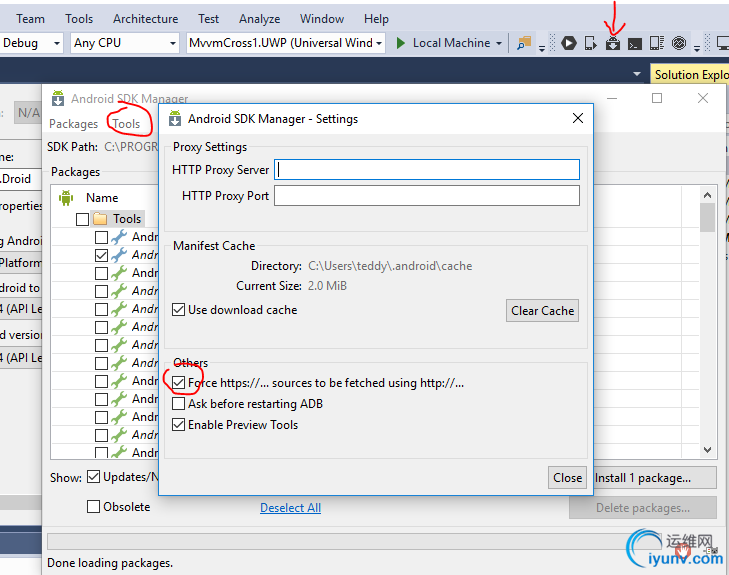729x575 pixels.
Task: Open the Help menu
Action: [376, 19]
